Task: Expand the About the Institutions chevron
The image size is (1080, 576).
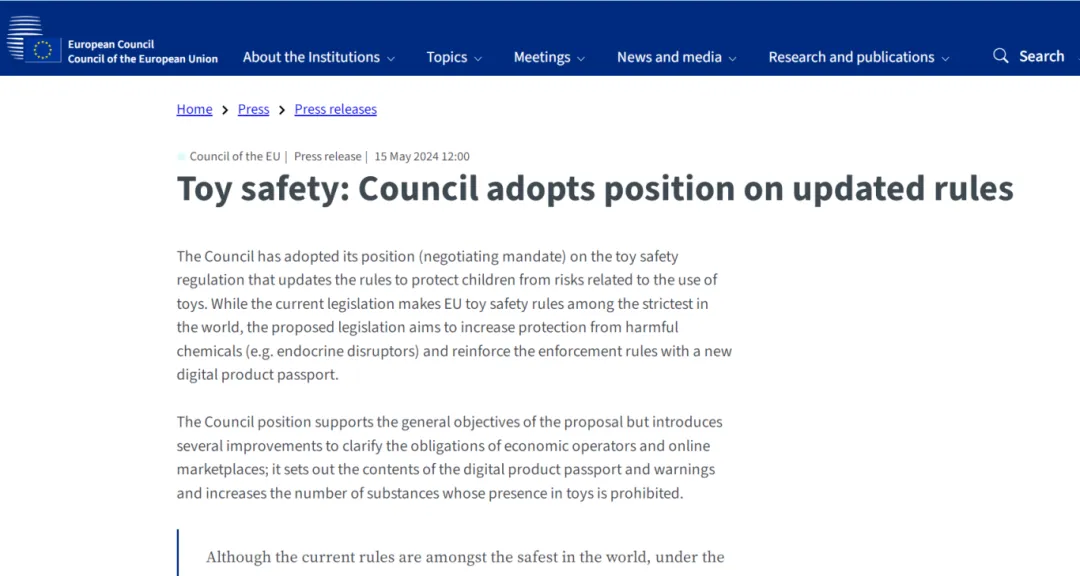Action: 391,59
